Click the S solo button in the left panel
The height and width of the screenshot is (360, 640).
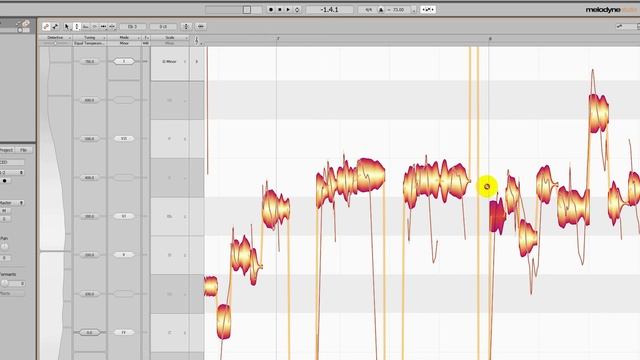pyautogui.click(x=4, y=219)
